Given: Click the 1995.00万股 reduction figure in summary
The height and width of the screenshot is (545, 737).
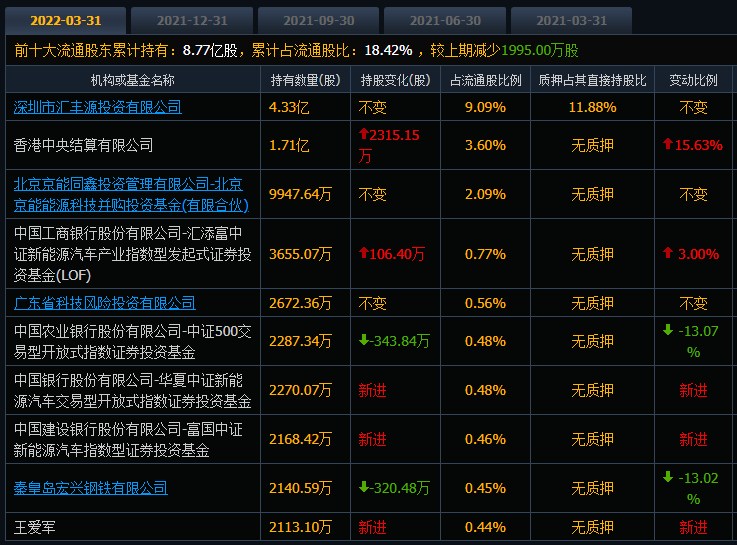Looking at the screenshot, I should [x=540, y=50].
